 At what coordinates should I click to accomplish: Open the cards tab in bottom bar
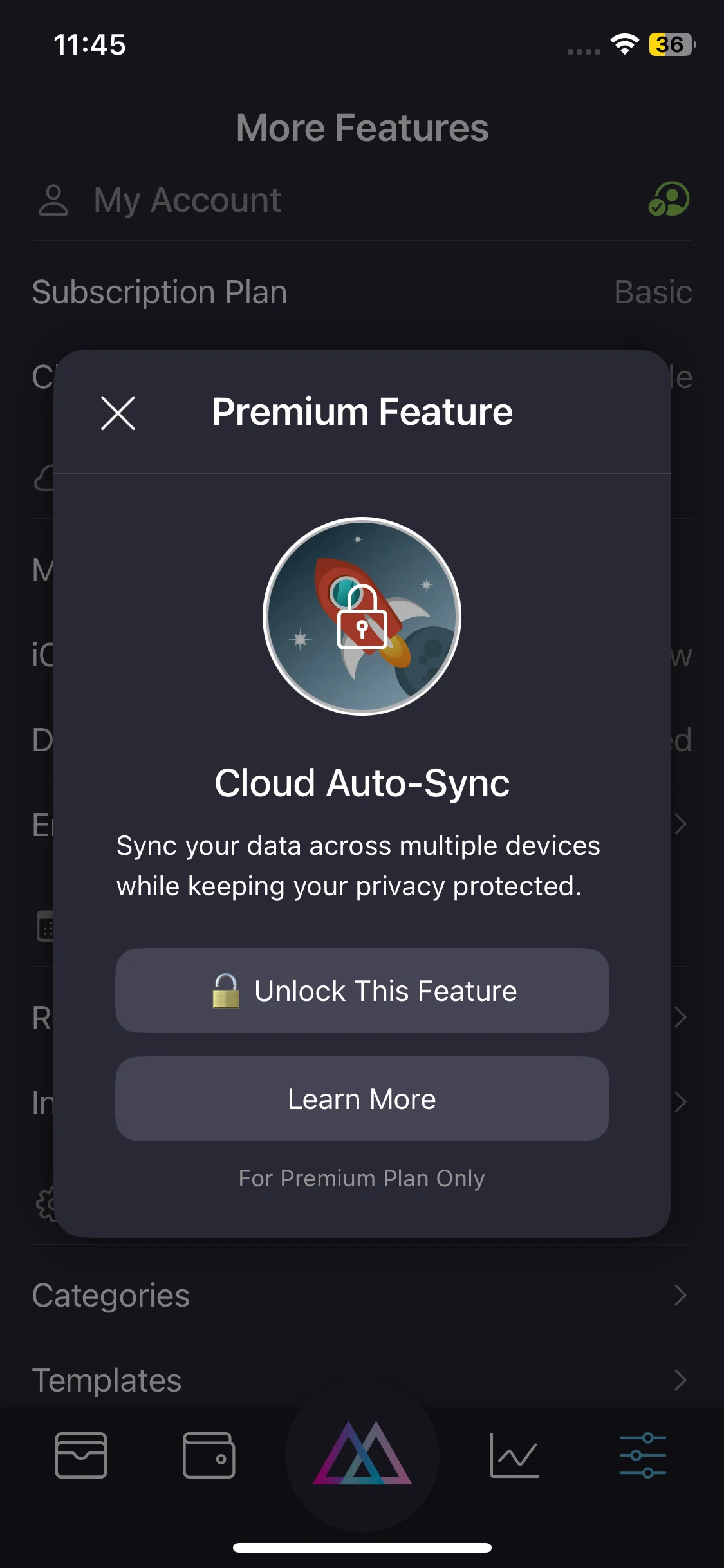coord(81,1455)
